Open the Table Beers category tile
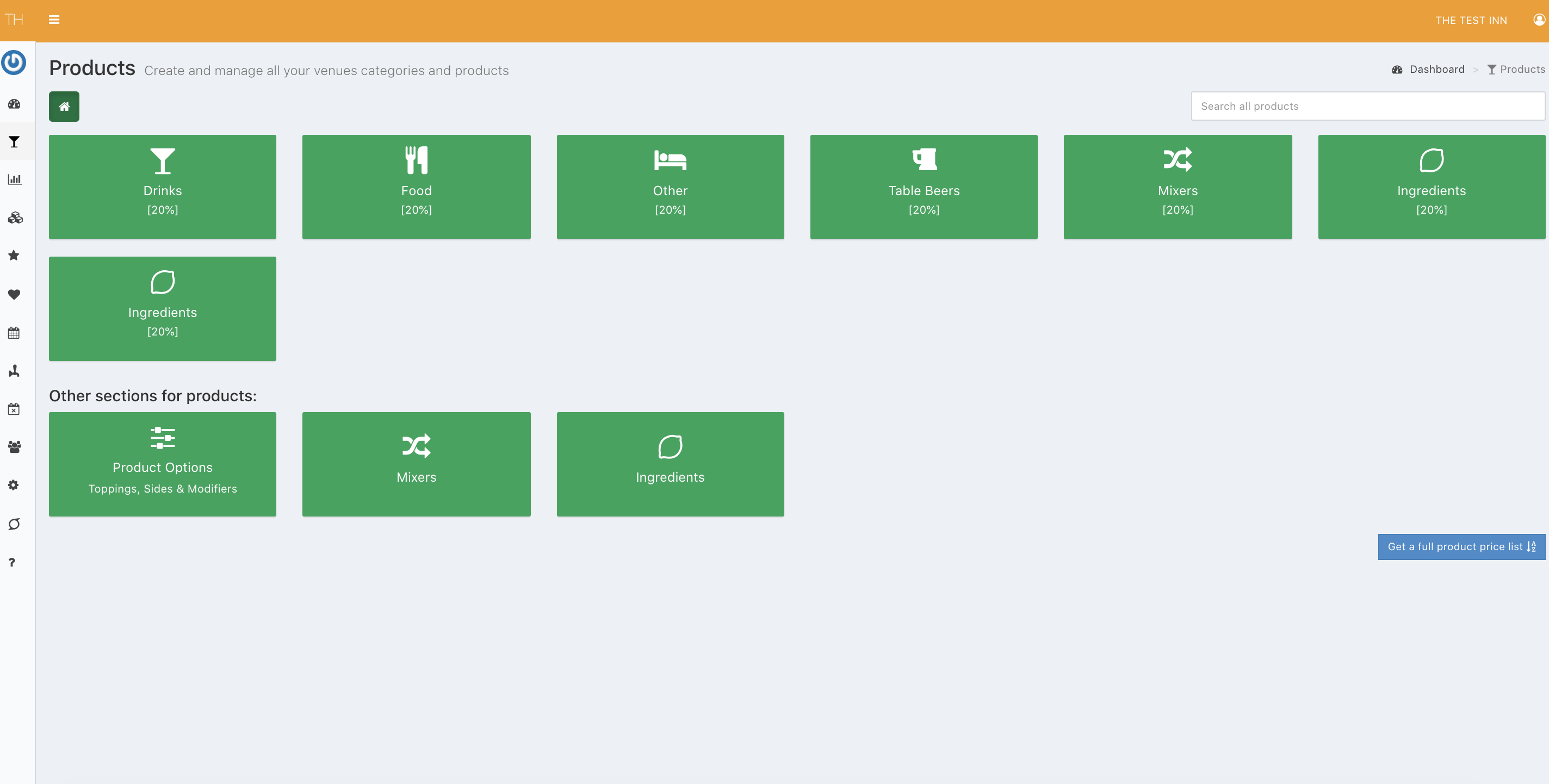 [x=924, y=186]
